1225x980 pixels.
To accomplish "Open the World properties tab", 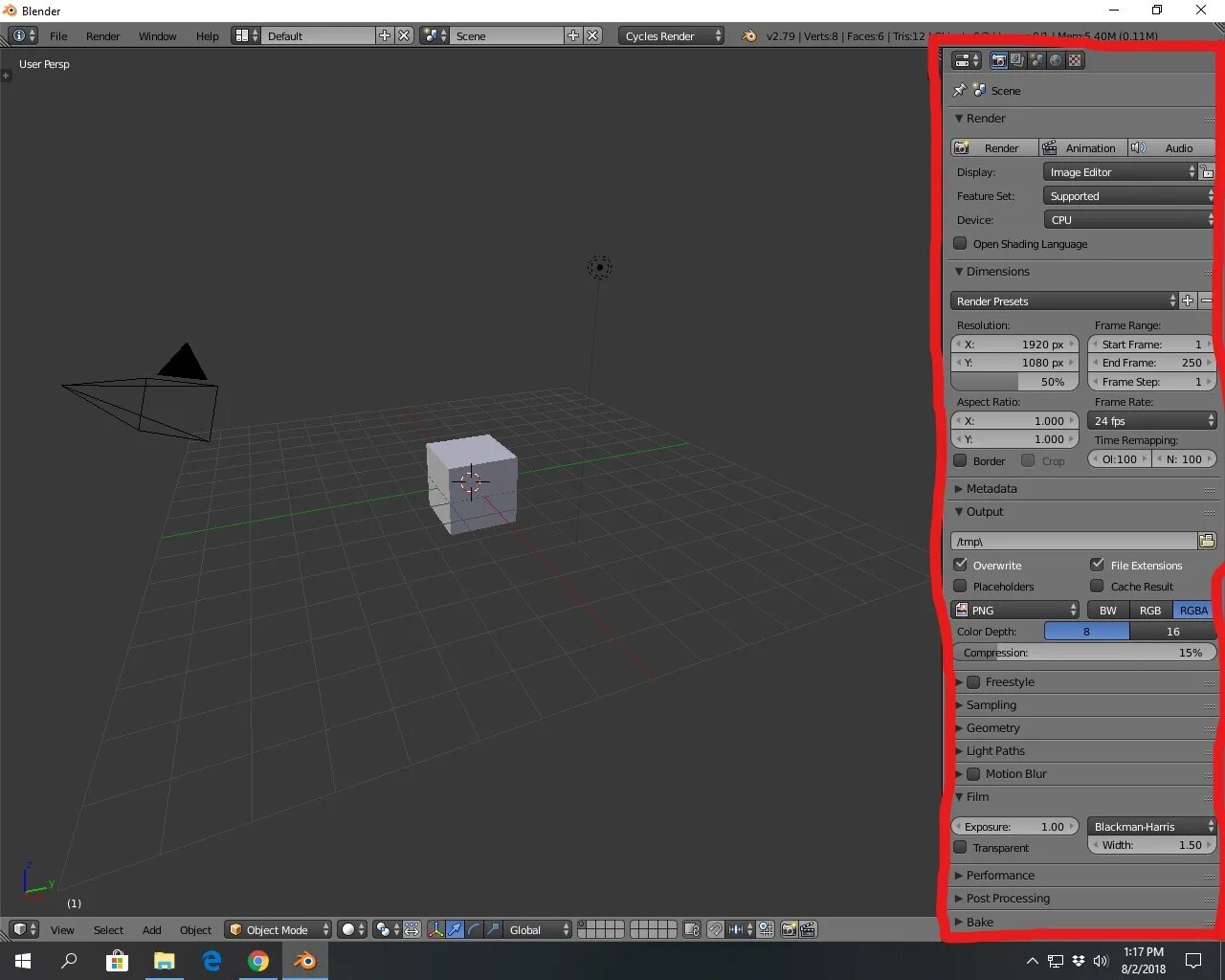I will coord(1055,59).
